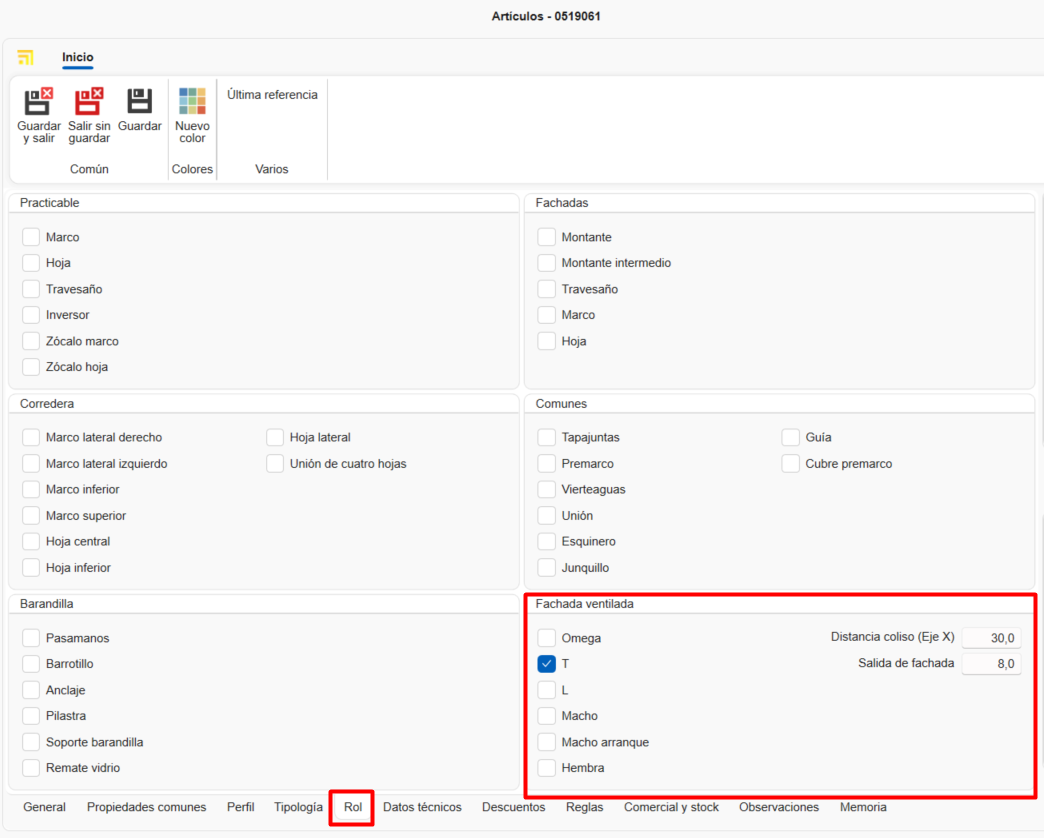The width and height of the screenshot is (1044, 838).
Task: Open the Tipología tab
Action: pyautogui.click(x=298, y=807)
